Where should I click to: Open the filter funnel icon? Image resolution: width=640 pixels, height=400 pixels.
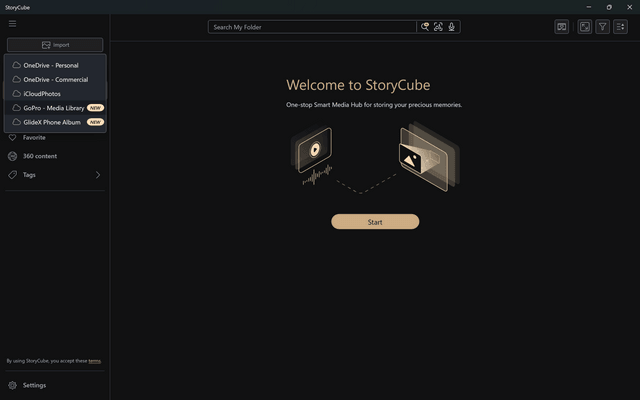[602, 27]
